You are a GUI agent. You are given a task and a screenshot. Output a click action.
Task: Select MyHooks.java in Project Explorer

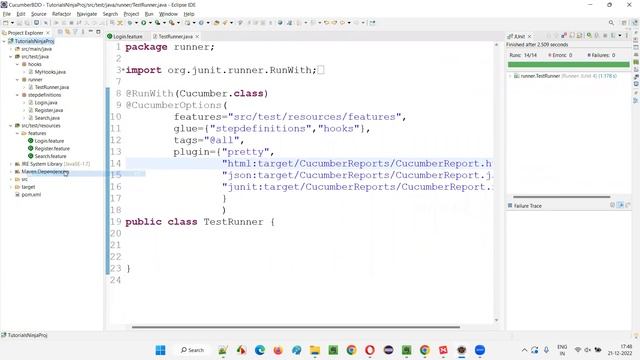tap(50, 72)
